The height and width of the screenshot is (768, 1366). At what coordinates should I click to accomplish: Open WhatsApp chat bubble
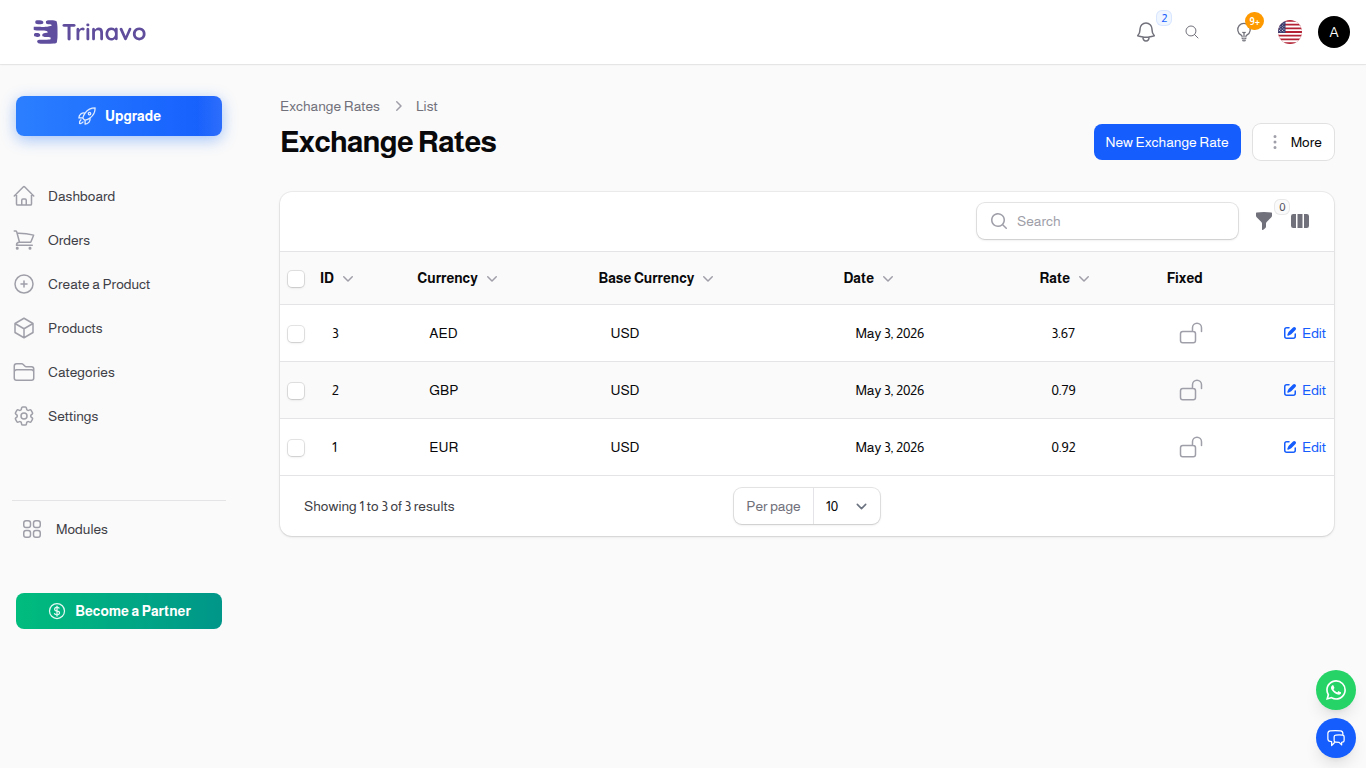(1336, 690)
